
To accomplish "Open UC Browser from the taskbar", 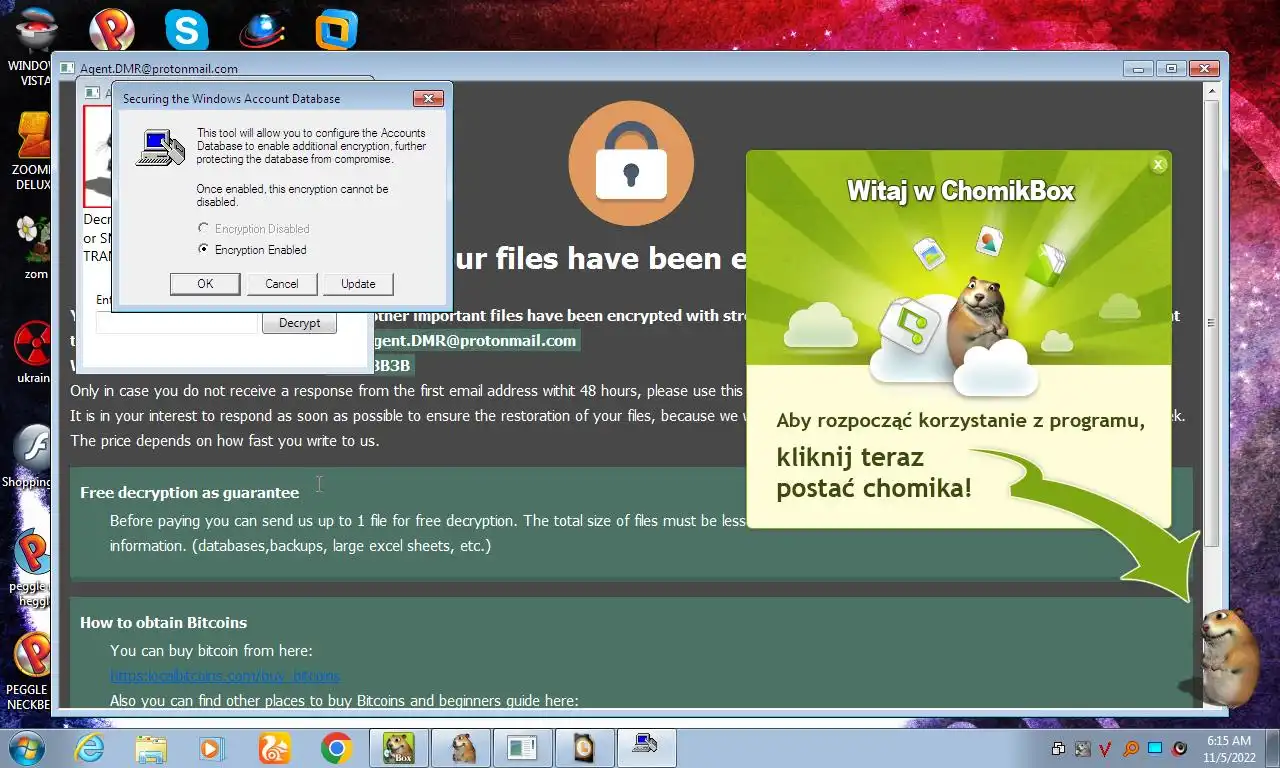I will [x=274, y=747].
